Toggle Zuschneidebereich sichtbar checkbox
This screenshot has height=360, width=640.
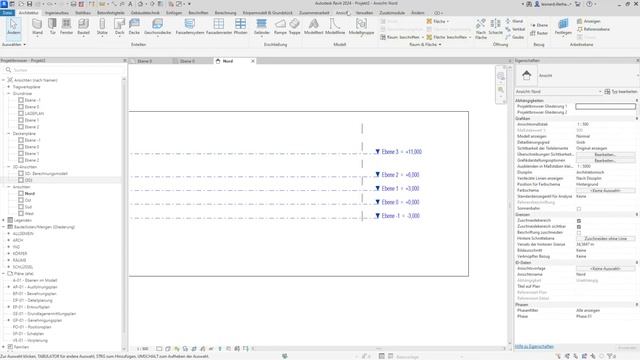579,227
